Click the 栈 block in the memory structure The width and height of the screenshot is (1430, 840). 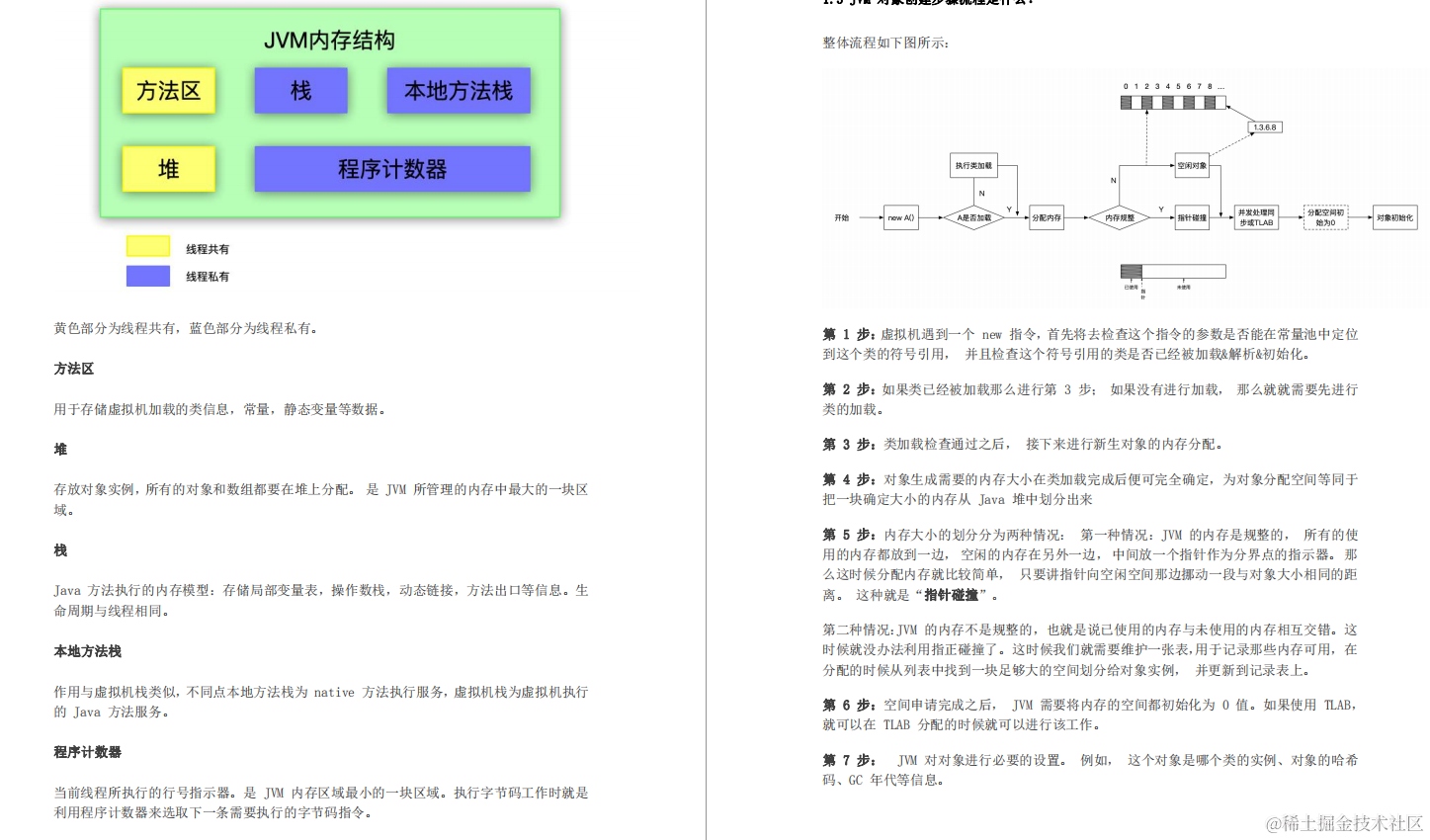300,90
